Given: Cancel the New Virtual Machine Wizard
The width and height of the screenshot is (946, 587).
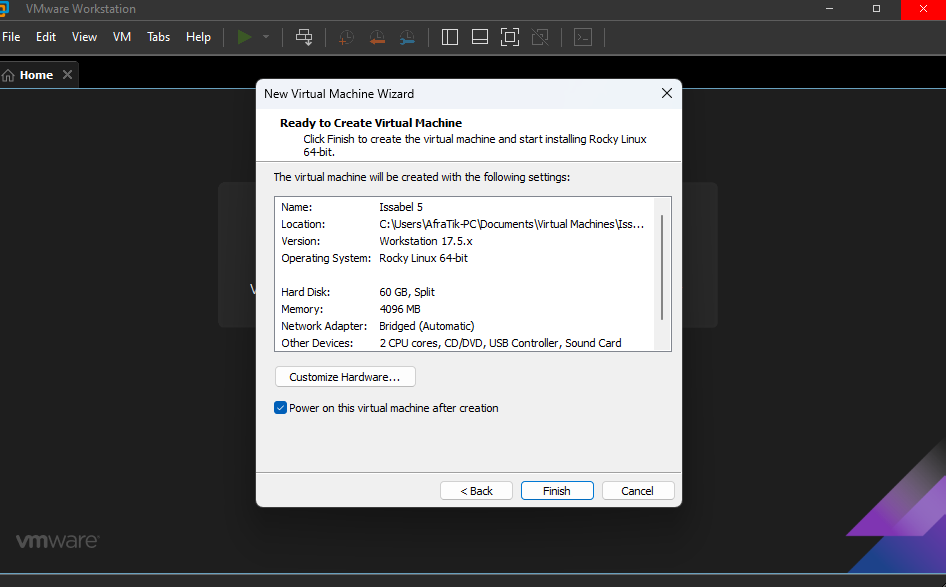Looking at the screenshot, I should pyautogui.click(x=638, y=491).
